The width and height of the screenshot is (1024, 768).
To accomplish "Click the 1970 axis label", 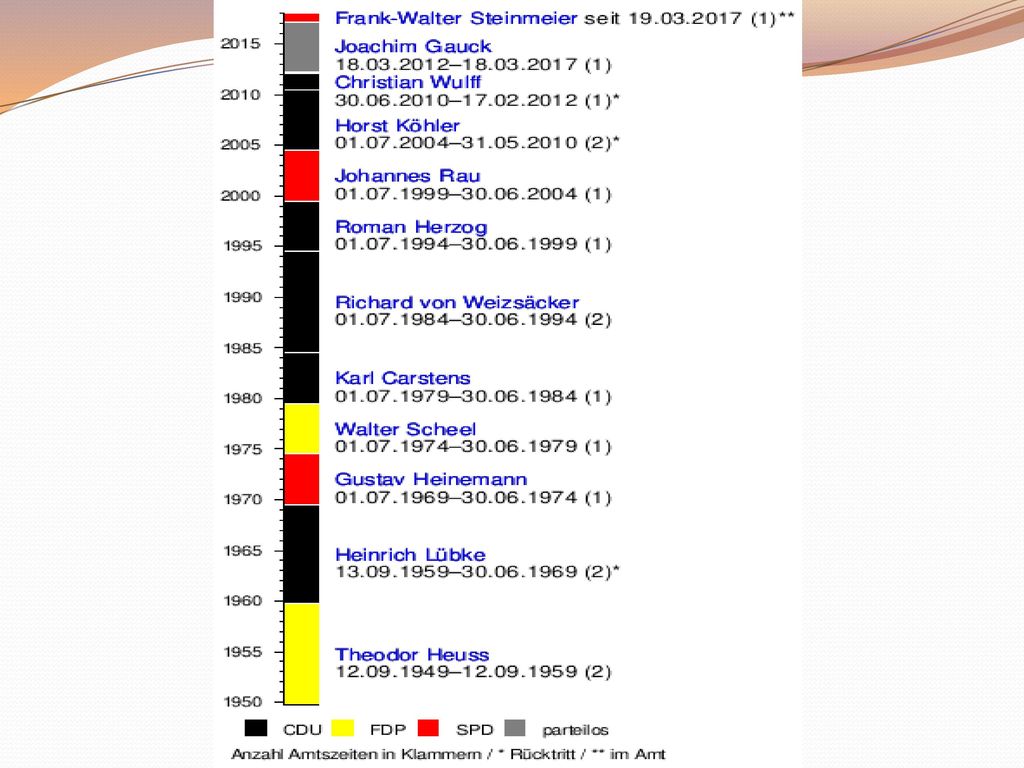I will [x=242, y=500].
